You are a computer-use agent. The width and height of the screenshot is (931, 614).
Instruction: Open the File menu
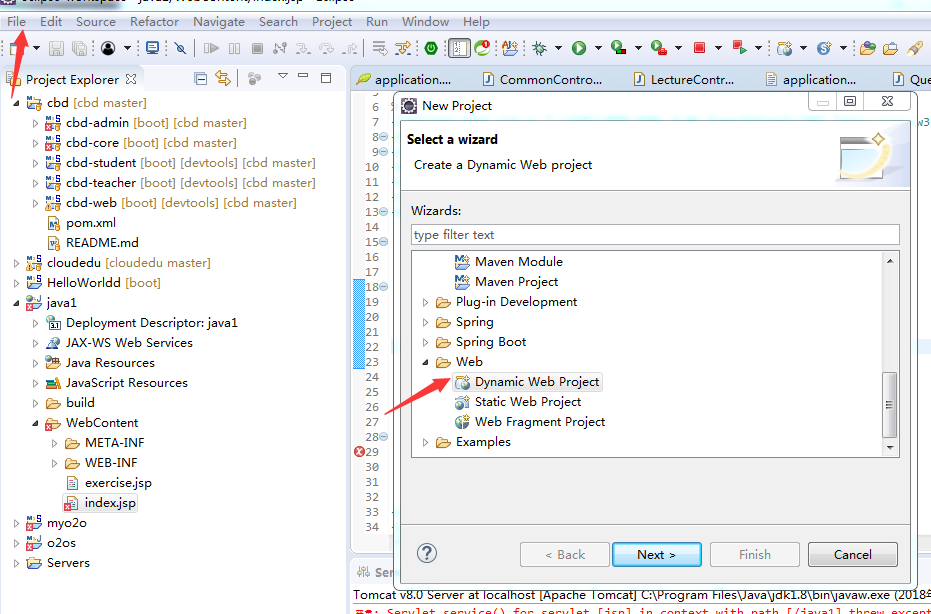click(17, 21)
